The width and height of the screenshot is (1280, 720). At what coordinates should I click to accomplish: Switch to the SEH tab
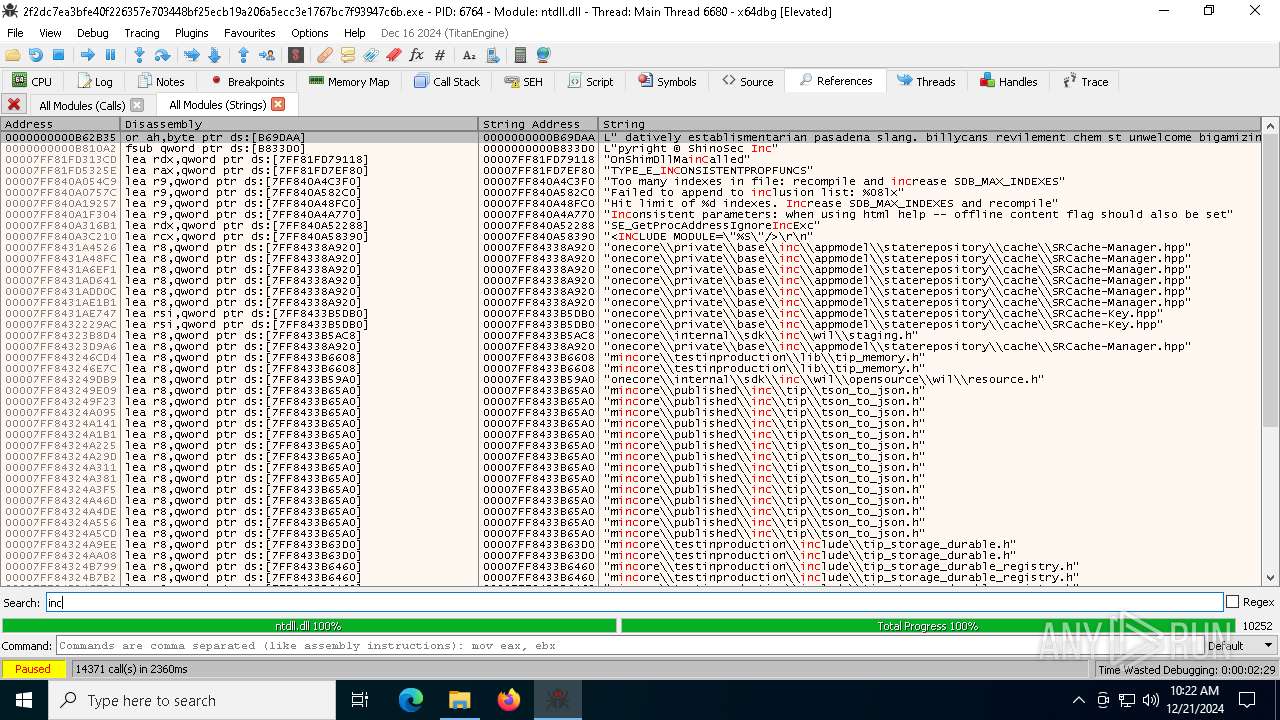(x=524, y=81)
